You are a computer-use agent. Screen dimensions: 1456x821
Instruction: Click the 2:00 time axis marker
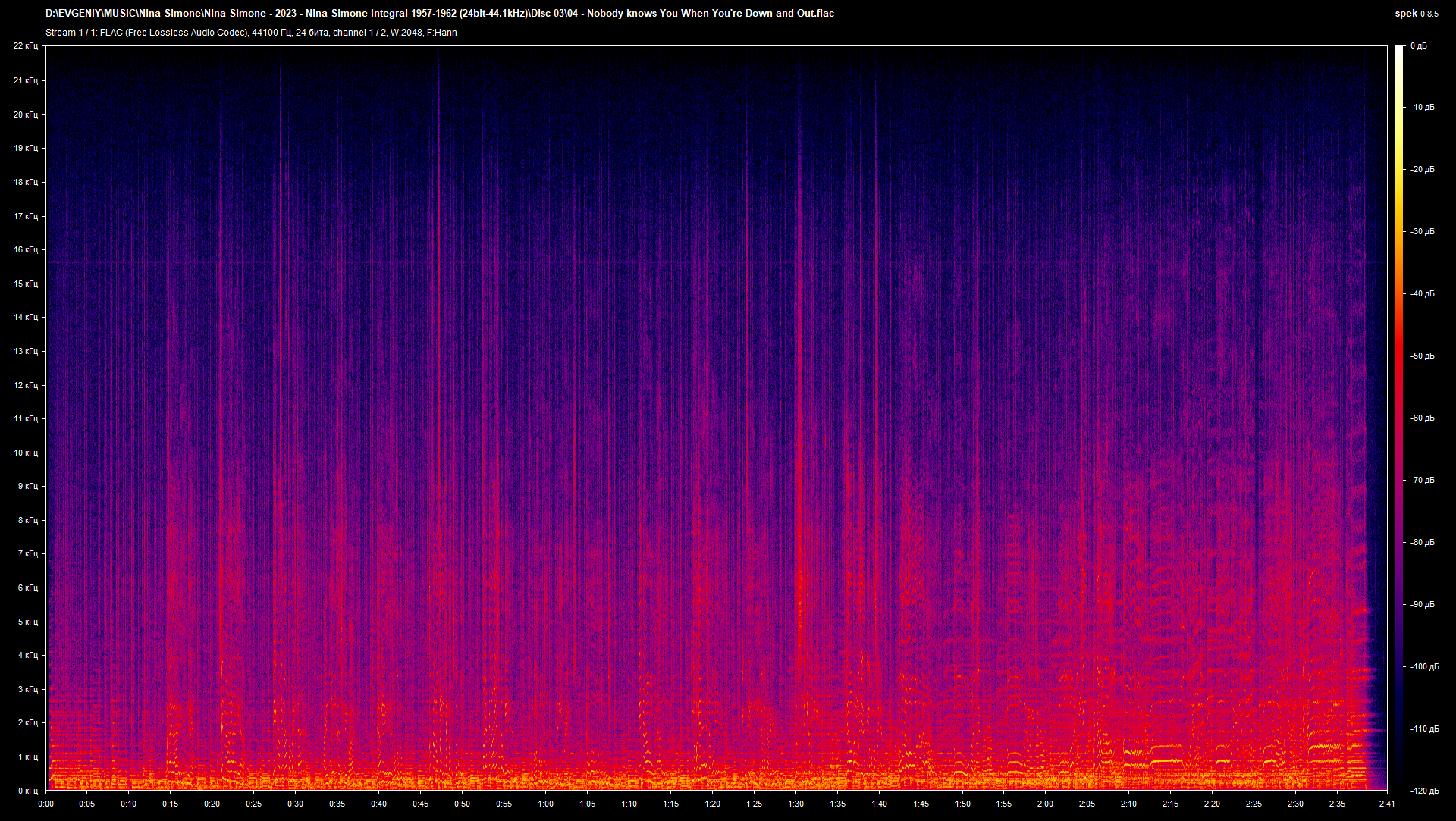(1045, 804)
